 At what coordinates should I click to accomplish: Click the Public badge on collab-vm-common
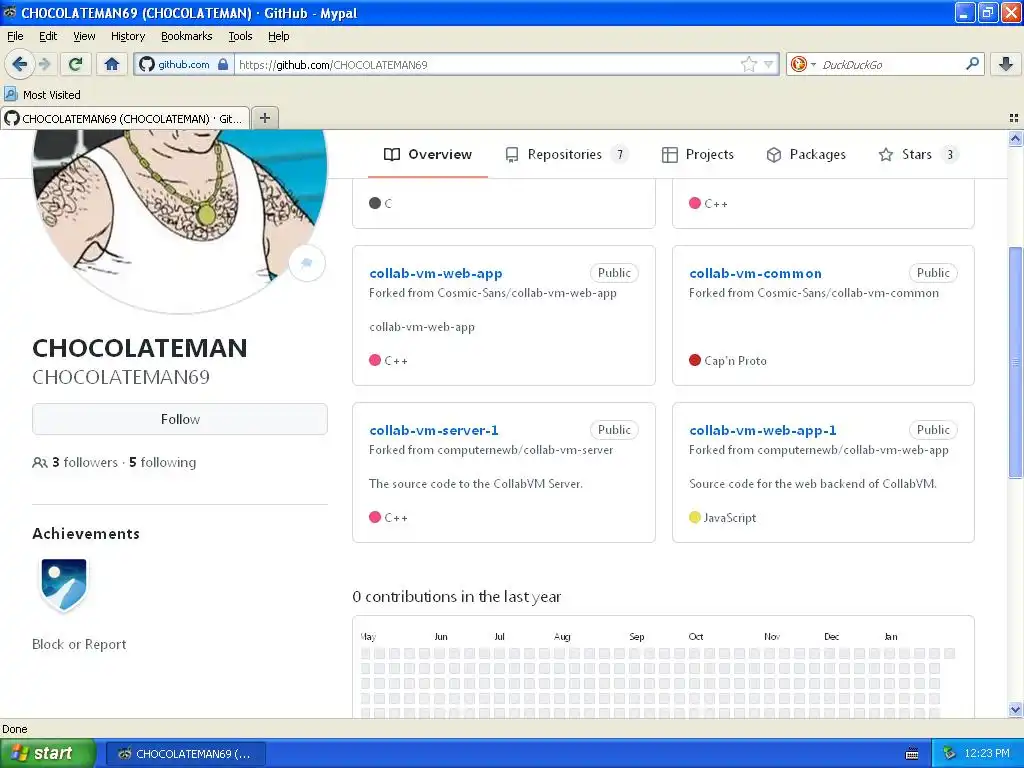click(933, 273)
